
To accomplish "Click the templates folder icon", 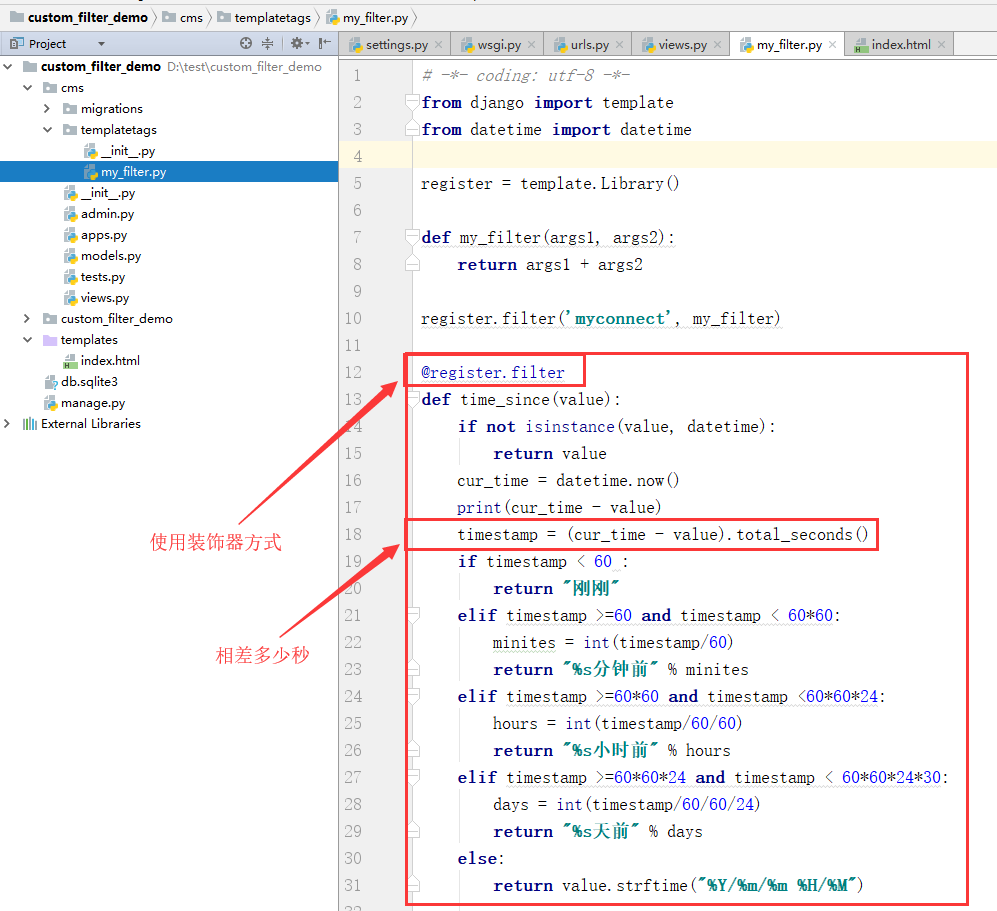I will click(x=50, y=339).
